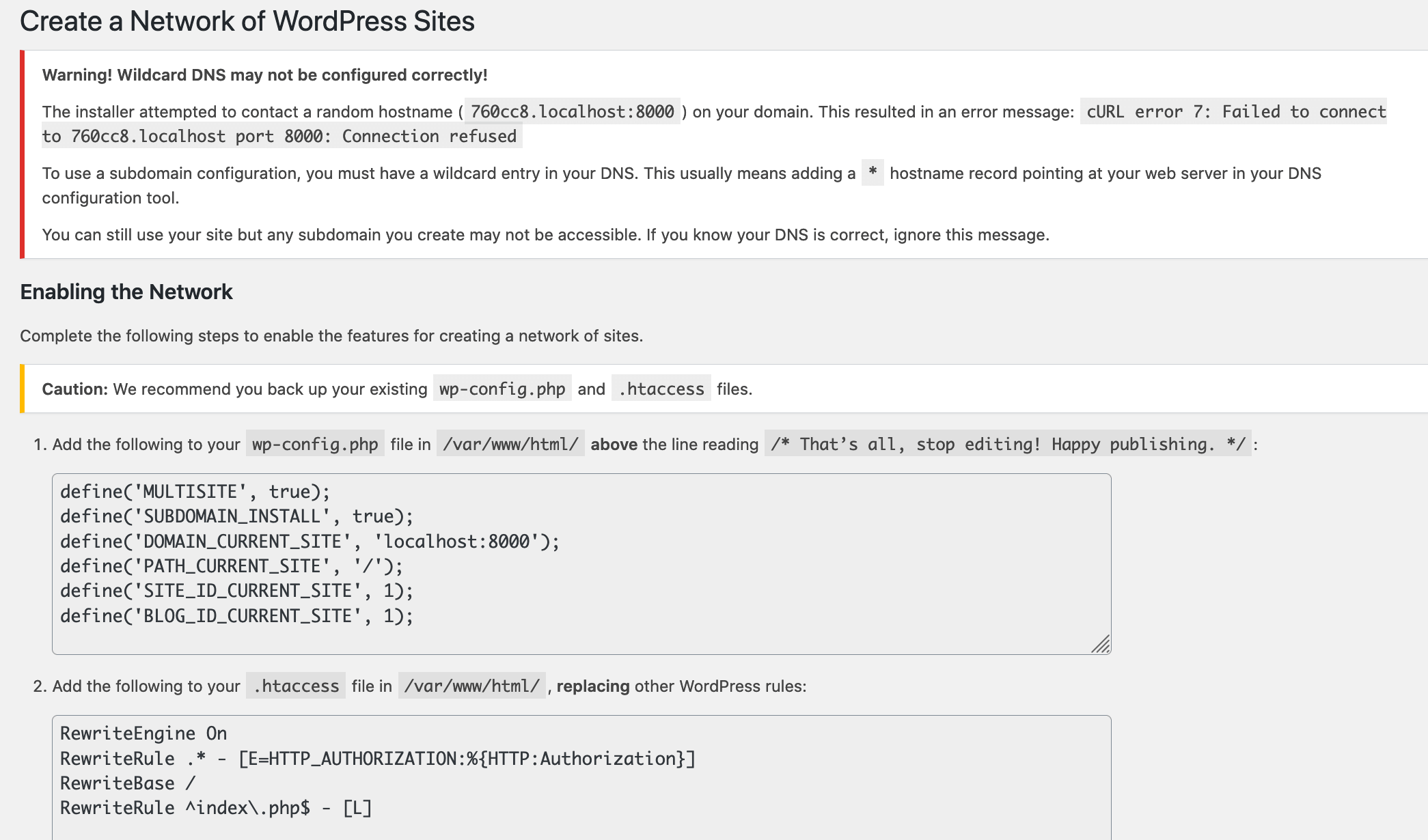Click inside the wp-config.php code textarea

(581, 564)
